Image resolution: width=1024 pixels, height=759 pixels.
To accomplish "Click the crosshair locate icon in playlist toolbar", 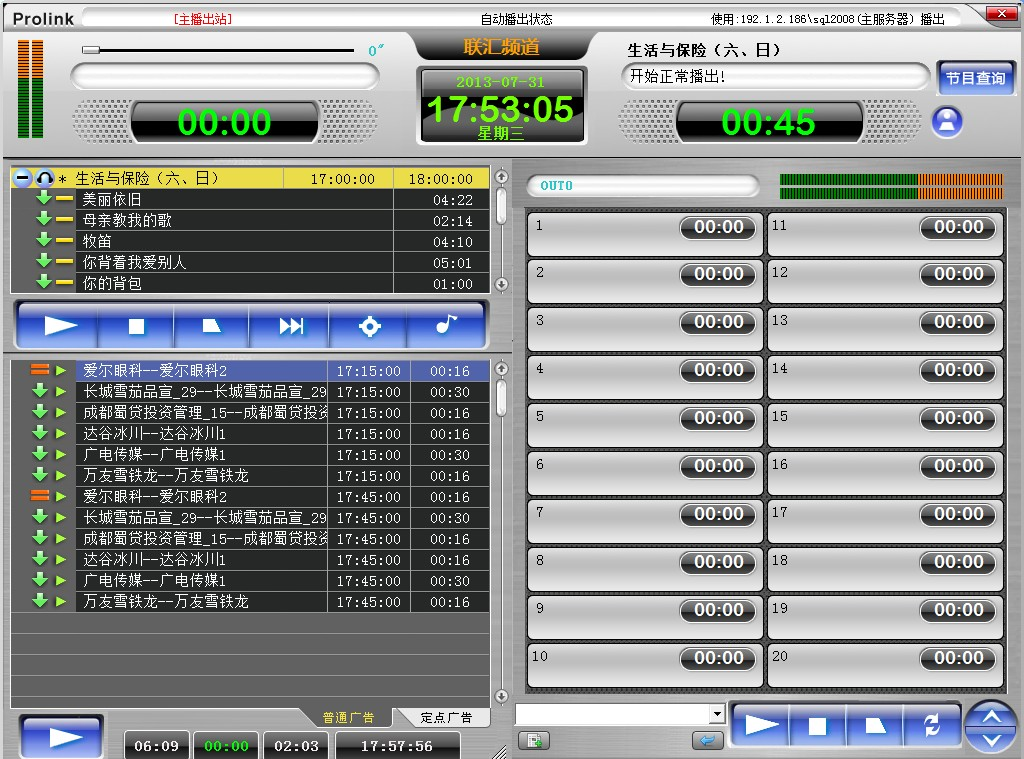I will (x=369, y=326).
